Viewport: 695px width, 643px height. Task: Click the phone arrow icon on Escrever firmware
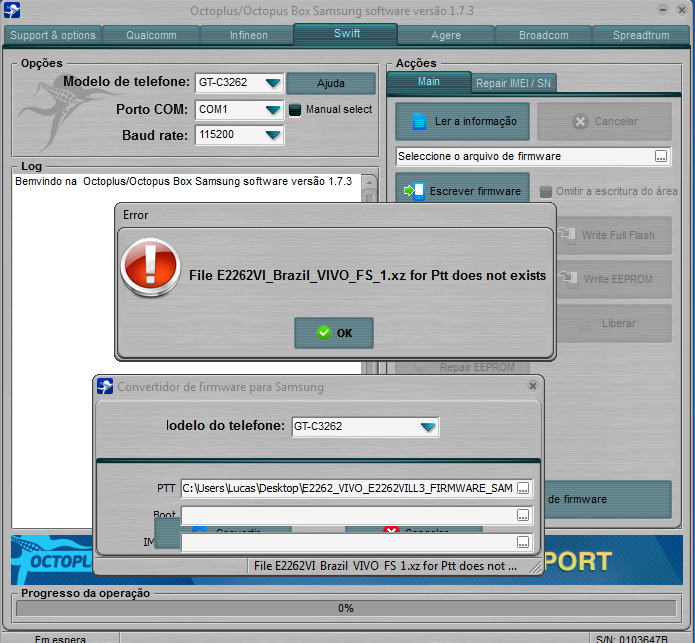pyautogui.click(x=414, y=191)
